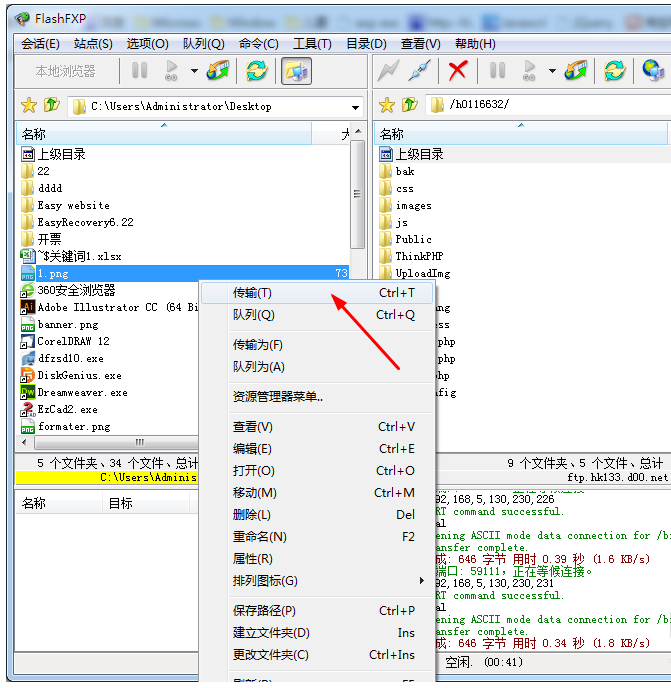Screen dimensions: 671x688
Task: Open the local path dropdown for Desktop
Action: click(x=356, y=106)
